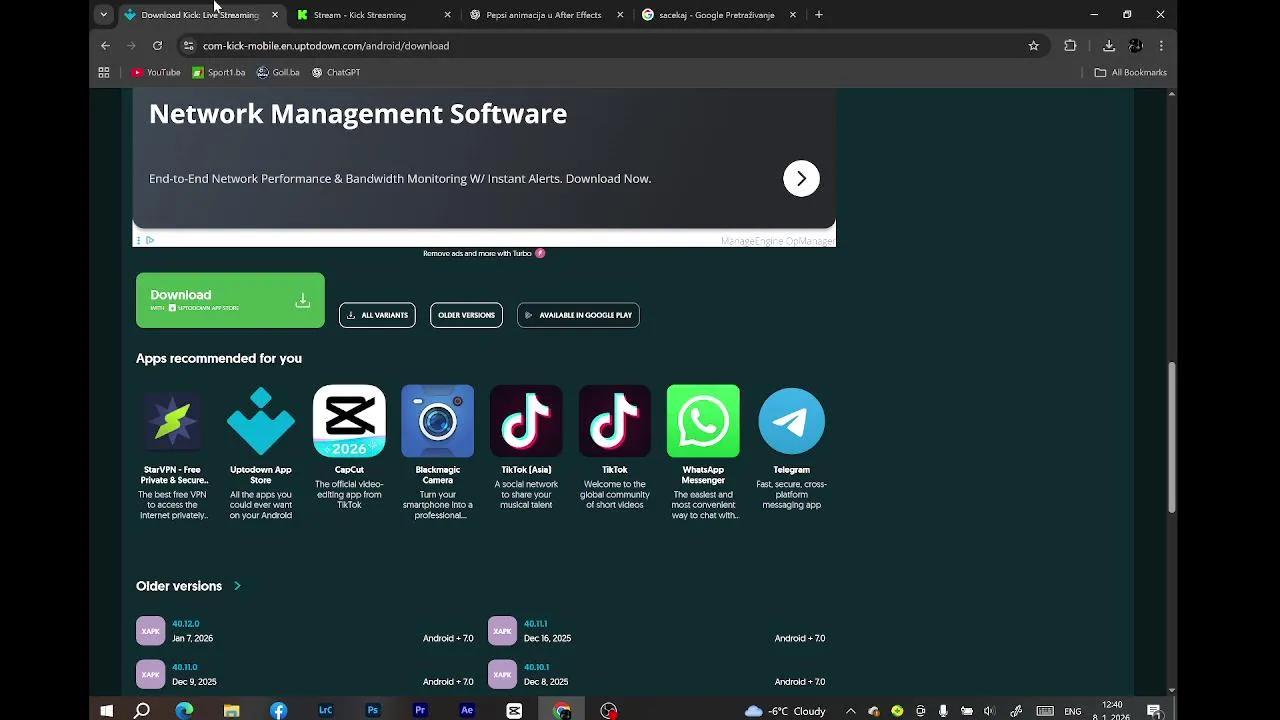Click the ad's round next arrow button
Screen dimensions: 1280x720
[x=801, y=178]
